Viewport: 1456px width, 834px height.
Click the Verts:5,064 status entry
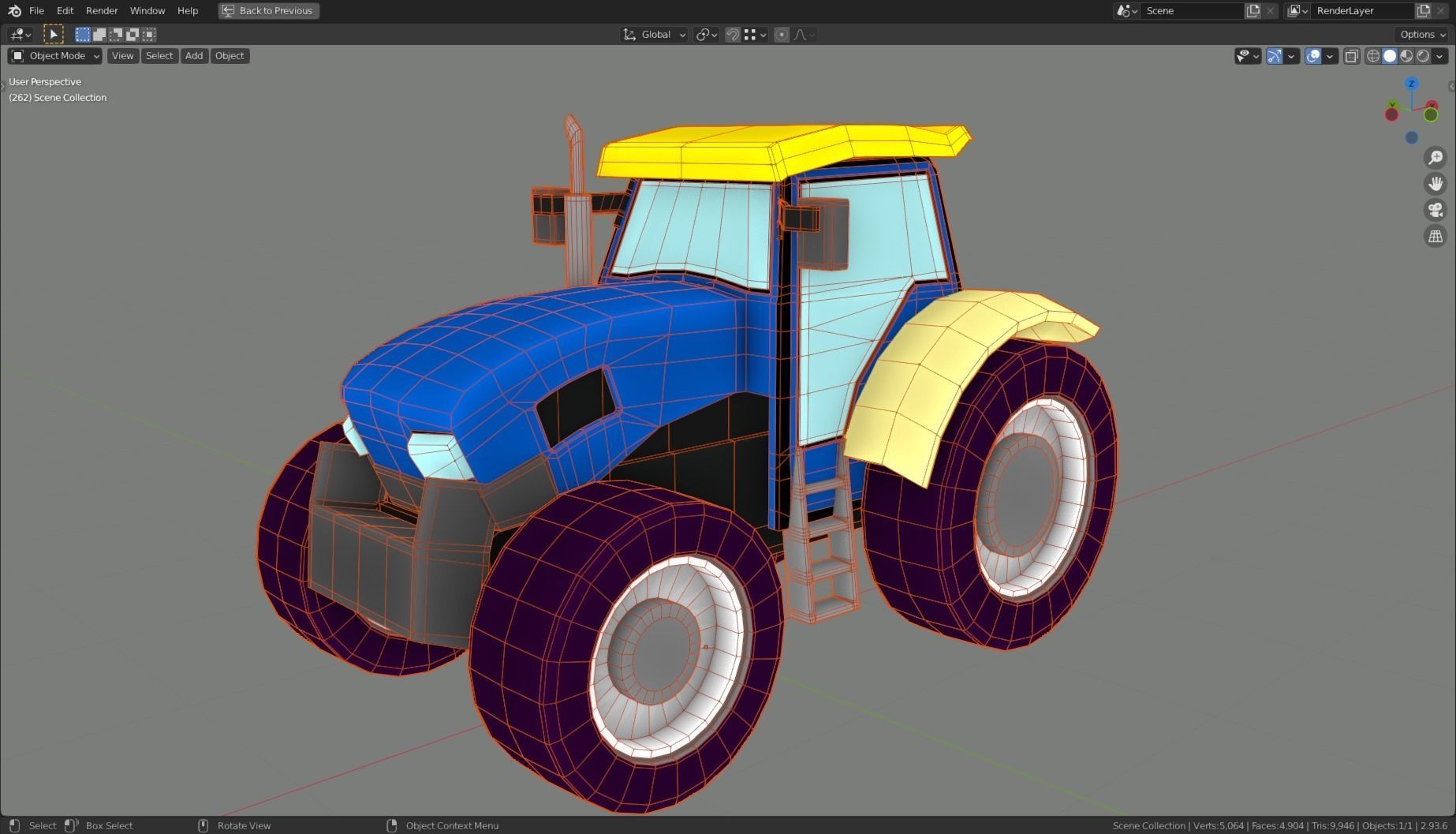click(x=1219, y=825)
